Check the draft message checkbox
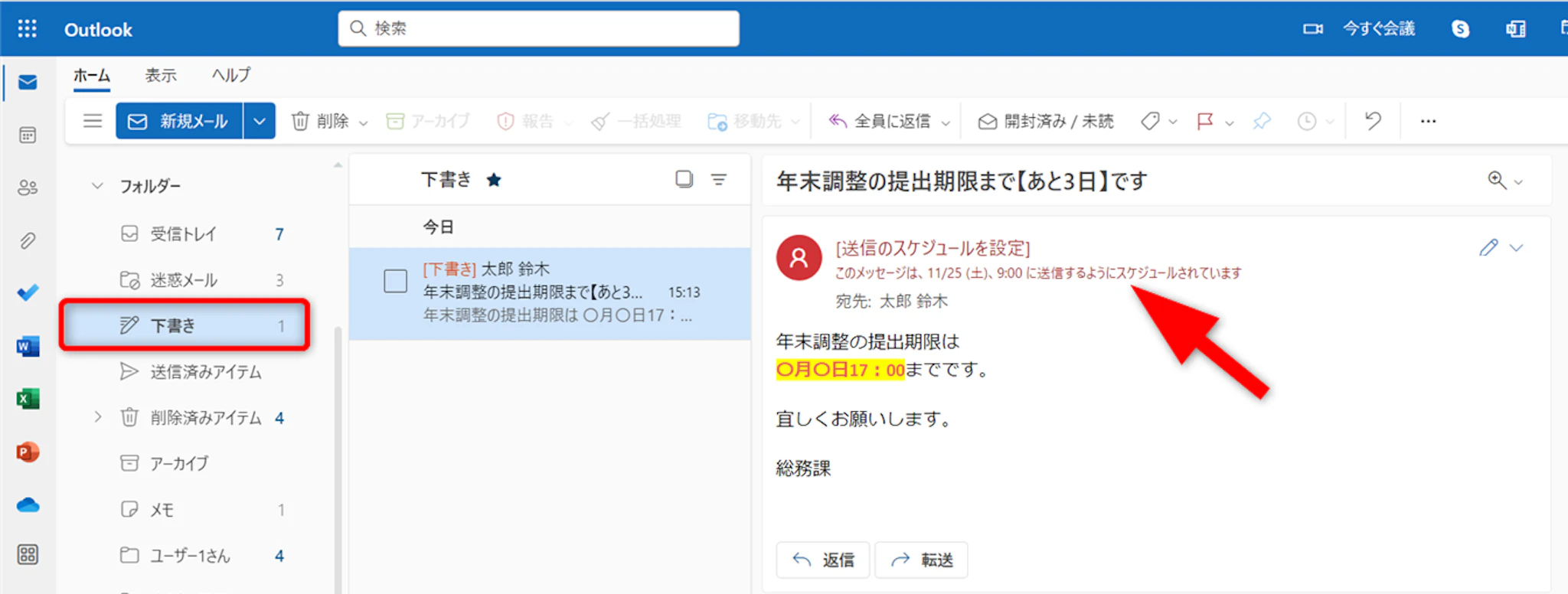Screen dimensions: 1568x594 [x=395, y=281]
